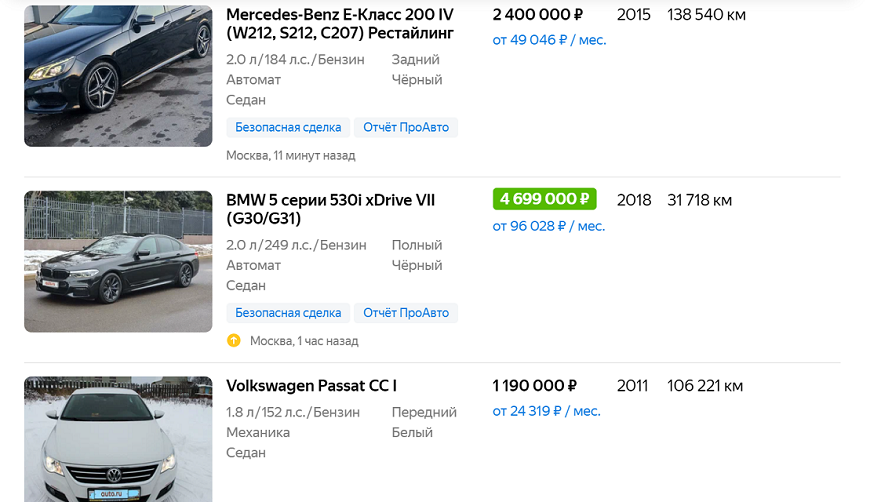Click the Mercedes "Отчёт ПроАвто" badge
Viewport: 870px width, 502px height.
pyautogui.click(x=406, y=127)
